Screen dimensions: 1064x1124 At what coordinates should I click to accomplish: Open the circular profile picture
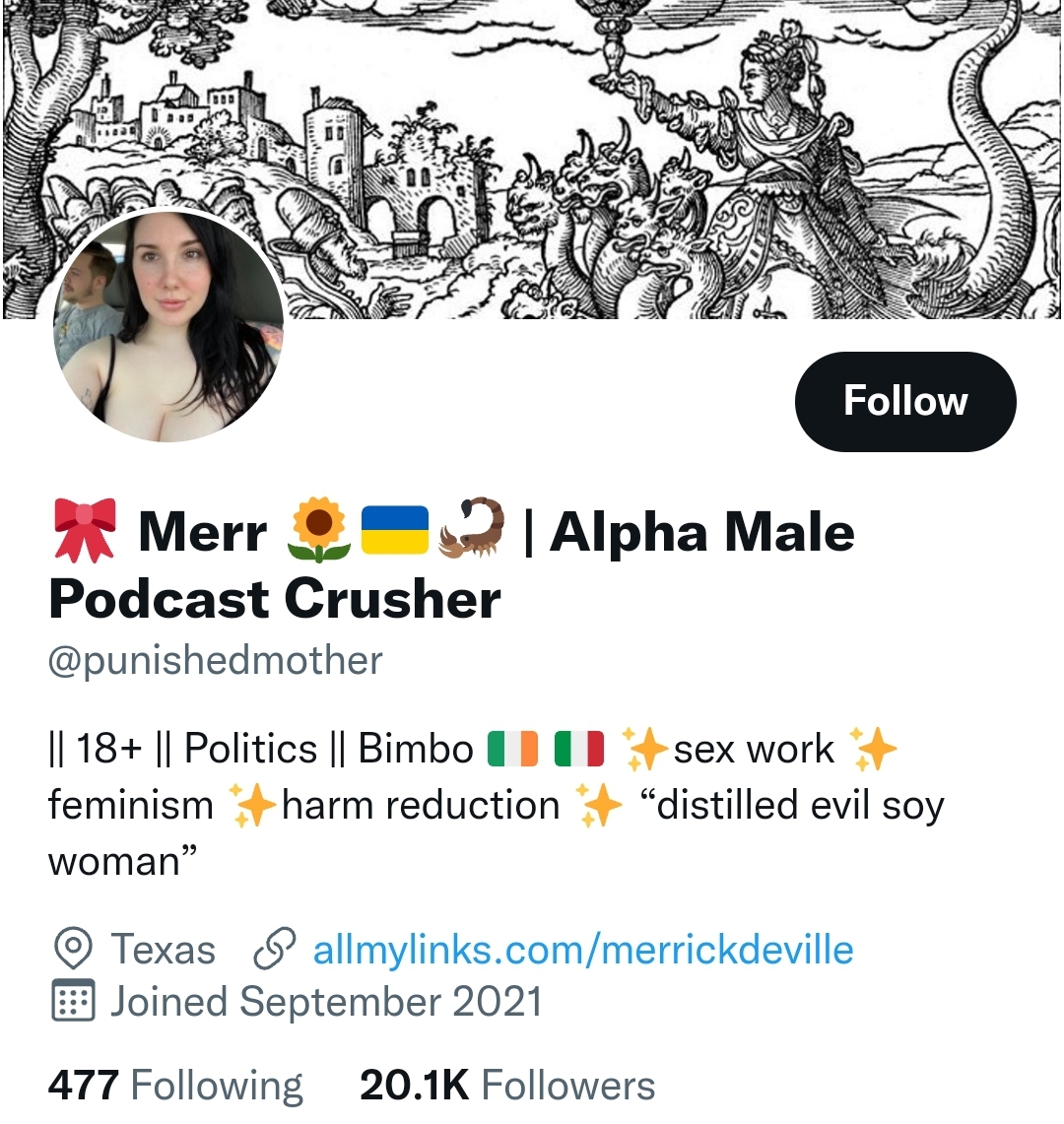pos(168,325)
